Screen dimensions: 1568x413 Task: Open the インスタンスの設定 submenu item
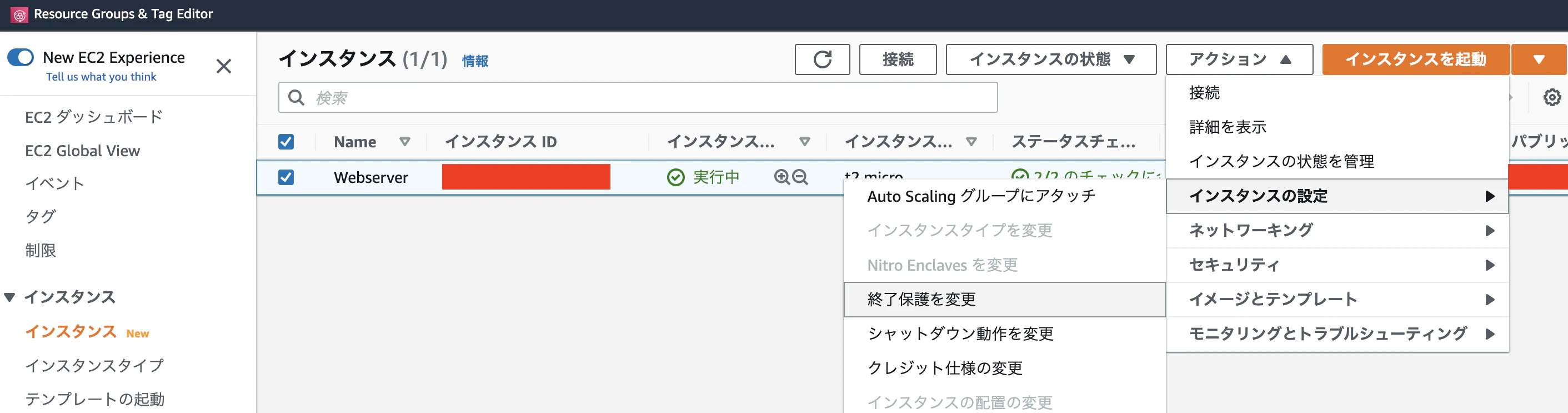coord(1337,196)
